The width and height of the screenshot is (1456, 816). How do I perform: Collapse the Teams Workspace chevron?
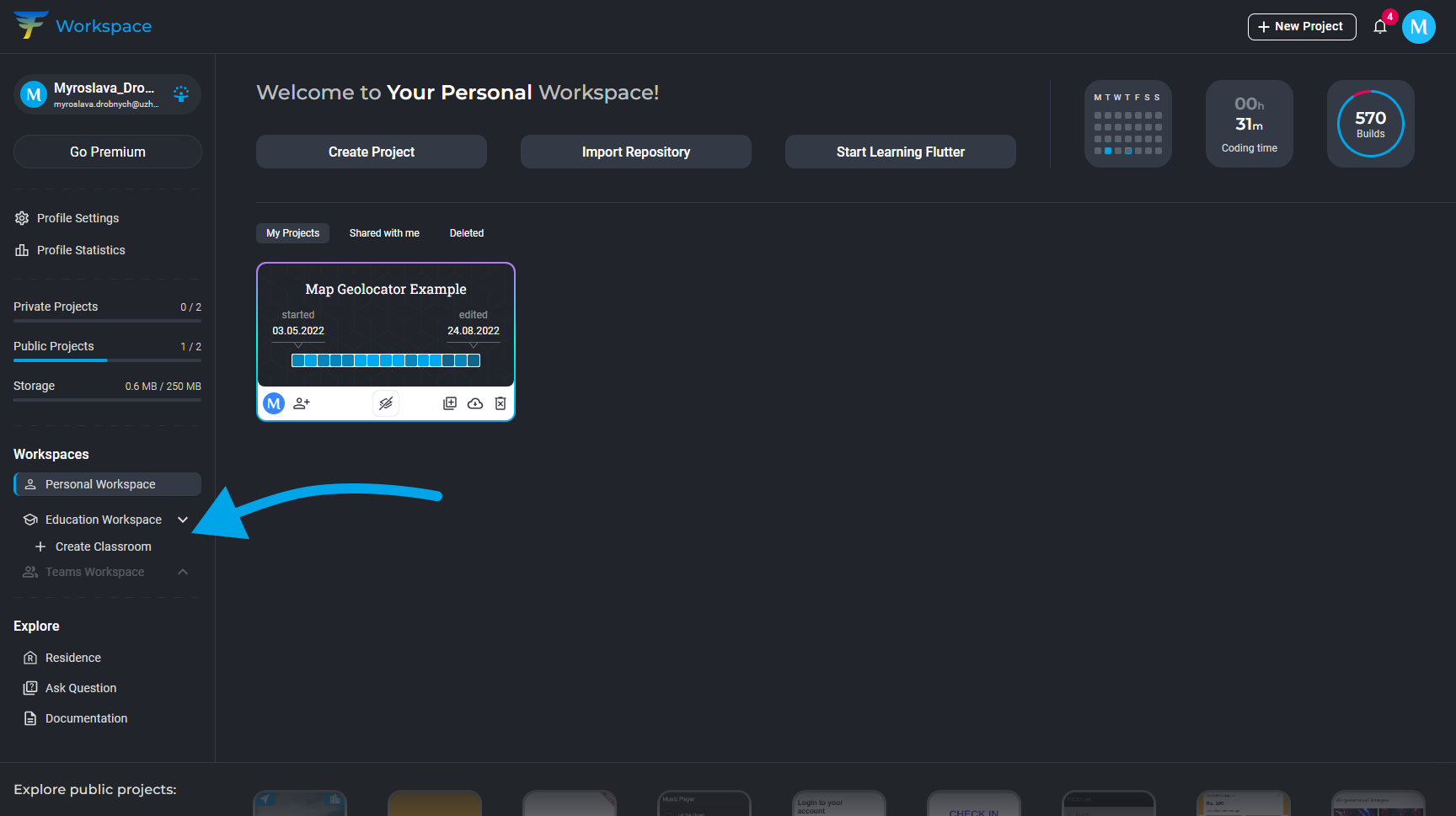coord(183,572)
